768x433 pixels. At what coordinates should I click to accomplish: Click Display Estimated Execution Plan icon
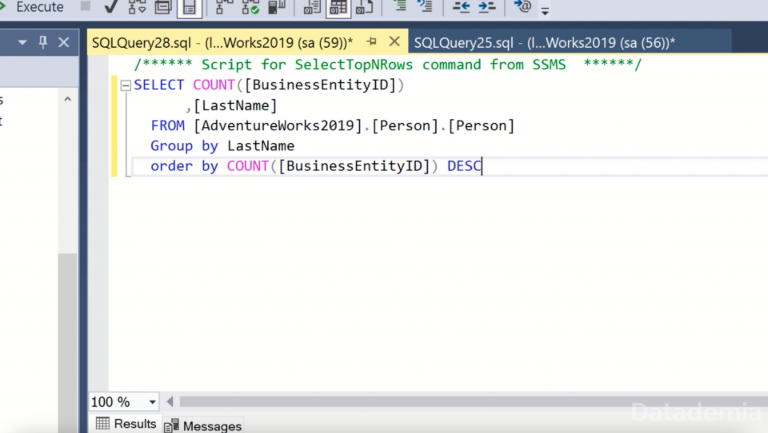pyautogui.click(x=137, y=8)
